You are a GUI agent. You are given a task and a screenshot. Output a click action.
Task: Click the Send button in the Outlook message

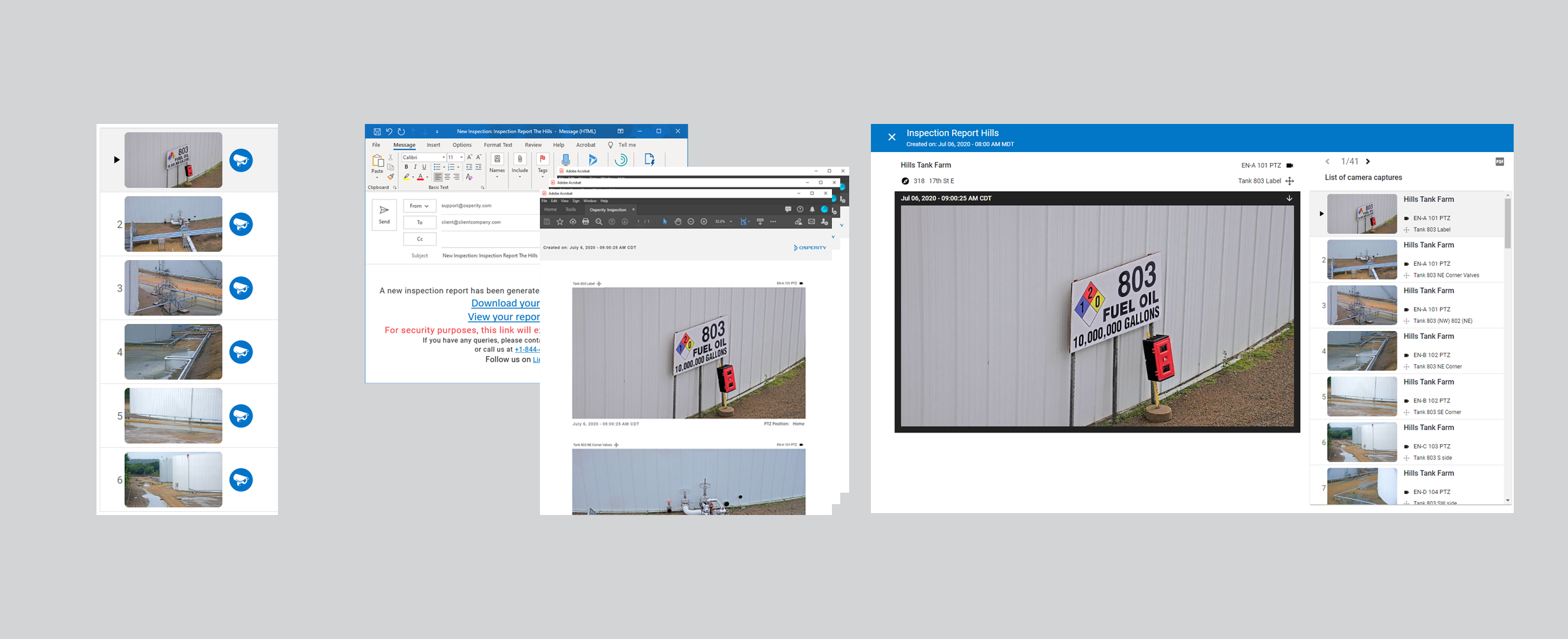384,214
